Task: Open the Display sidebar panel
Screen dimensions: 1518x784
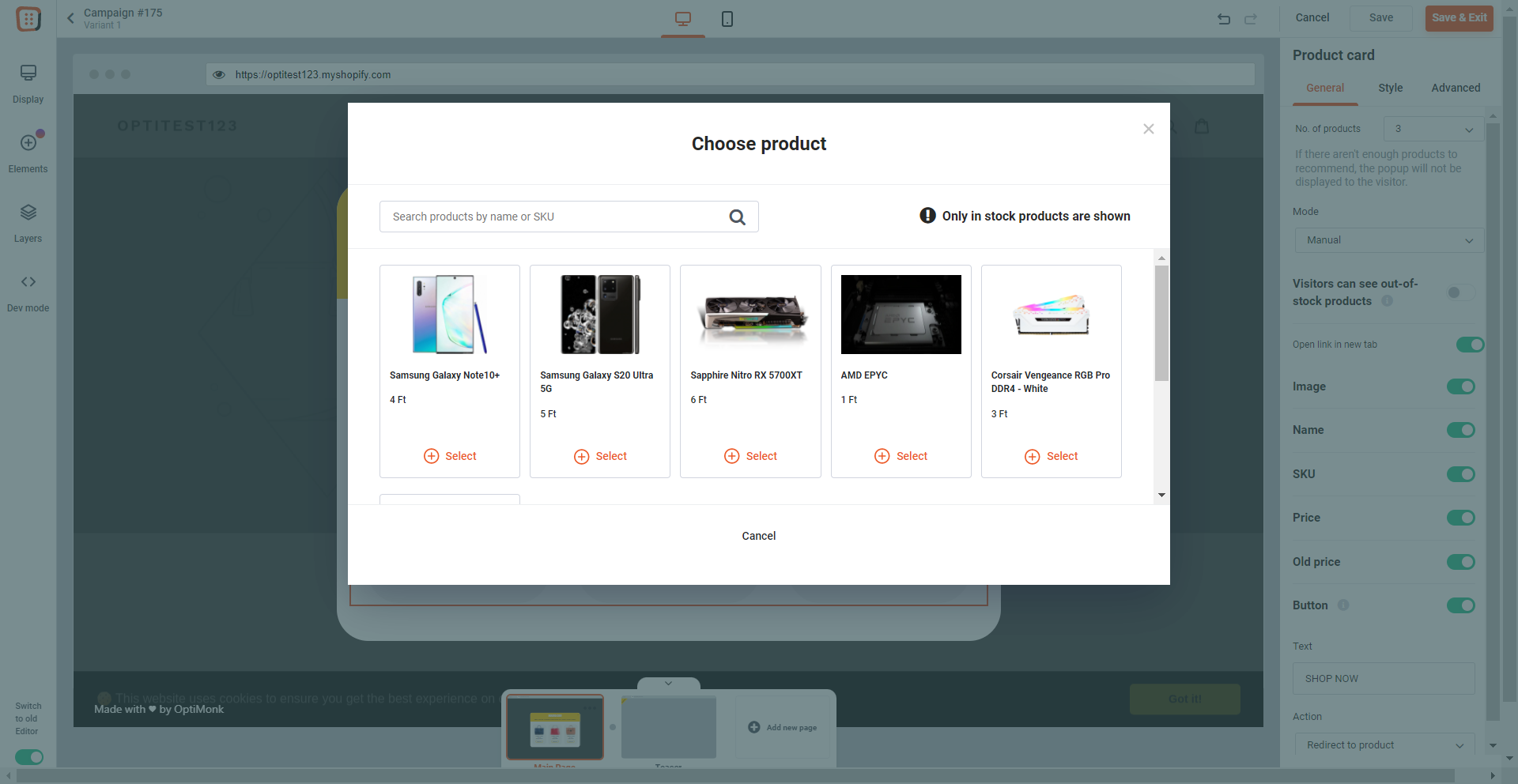Action: click(28, 84)
